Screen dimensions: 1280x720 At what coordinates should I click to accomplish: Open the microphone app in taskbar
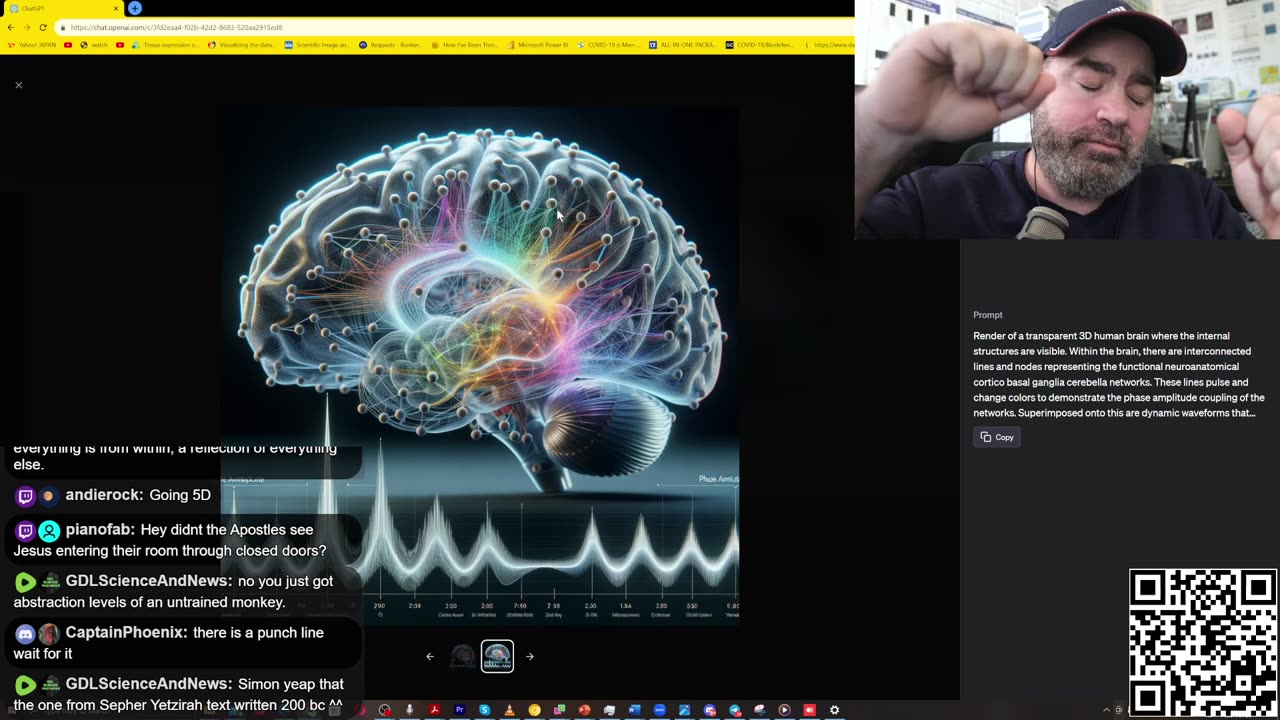pos(409,710)
